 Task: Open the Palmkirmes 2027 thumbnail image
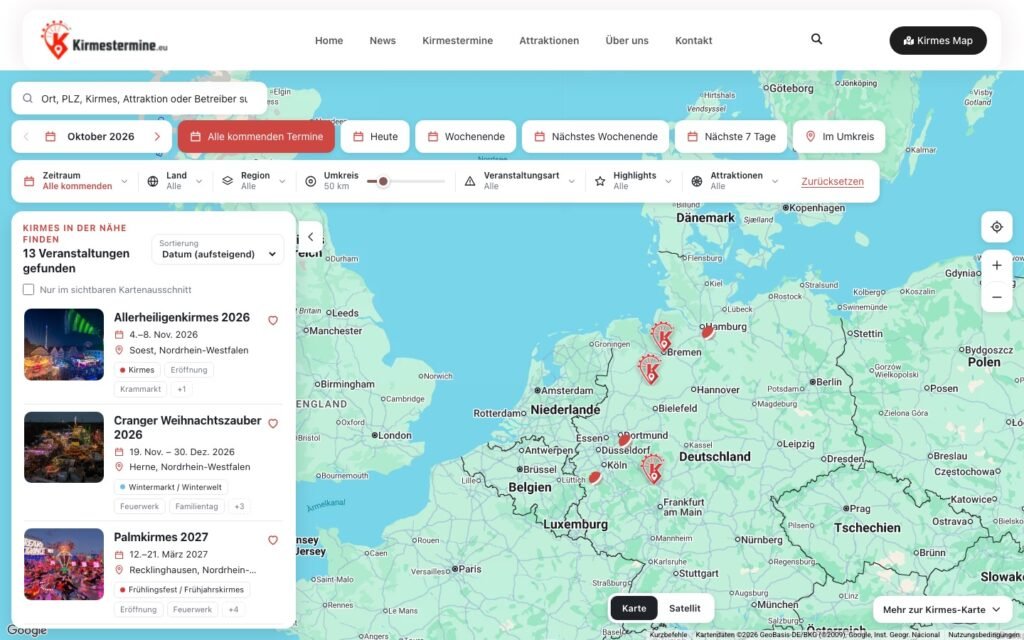[x=64, y=564]
